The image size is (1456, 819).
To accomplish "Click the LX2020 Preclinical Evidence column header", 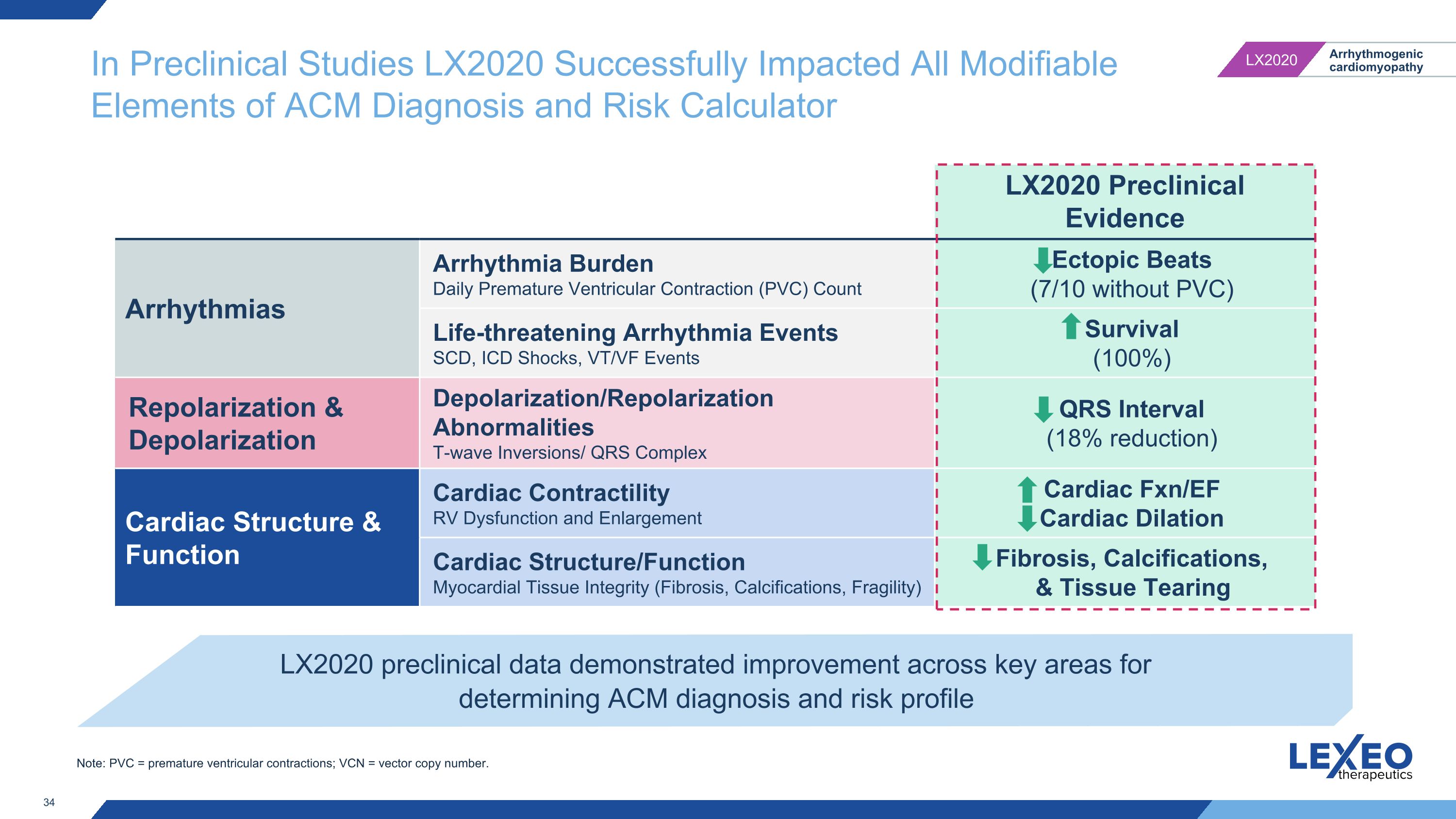I will click(x=1125, y=202).
